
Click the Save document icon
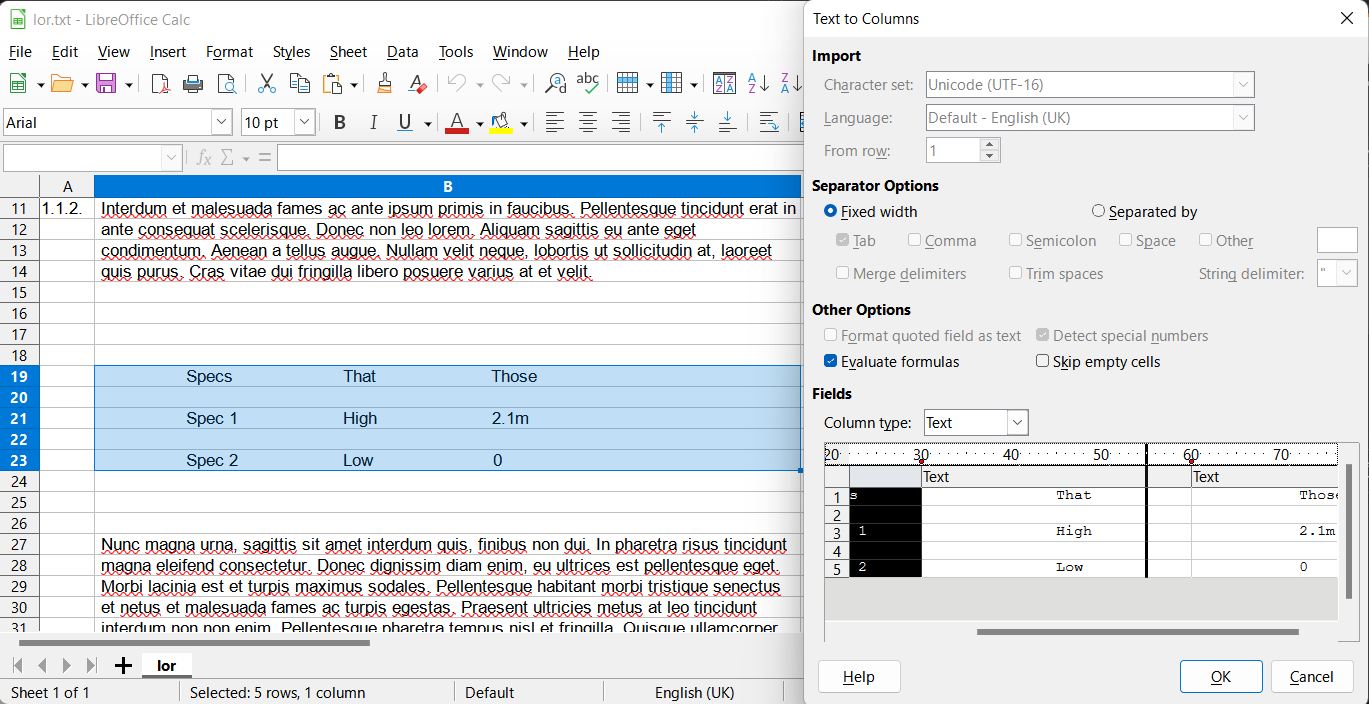click(x=106, y=84)
